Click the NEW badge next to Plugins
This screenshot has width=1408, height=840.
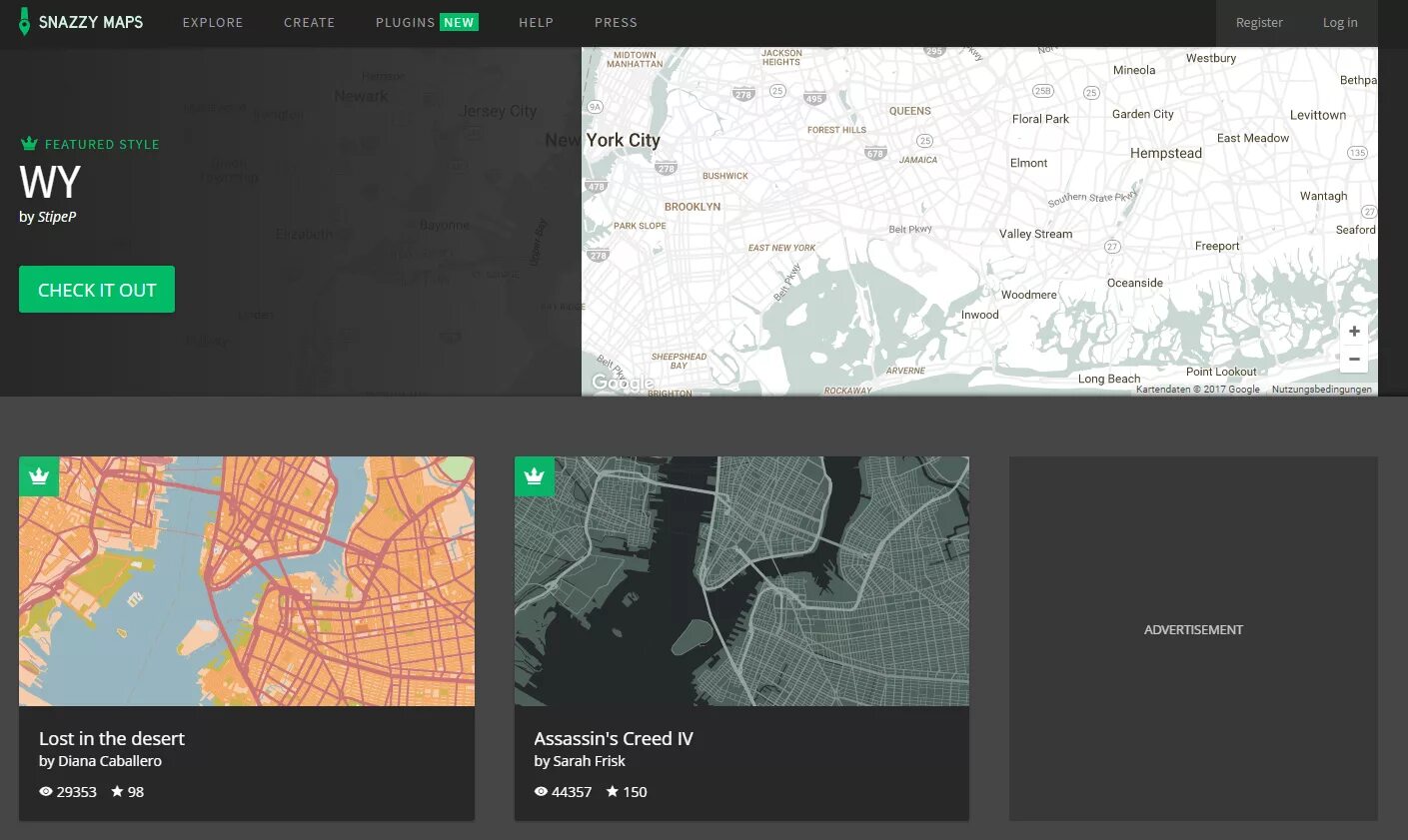point(459,22)
